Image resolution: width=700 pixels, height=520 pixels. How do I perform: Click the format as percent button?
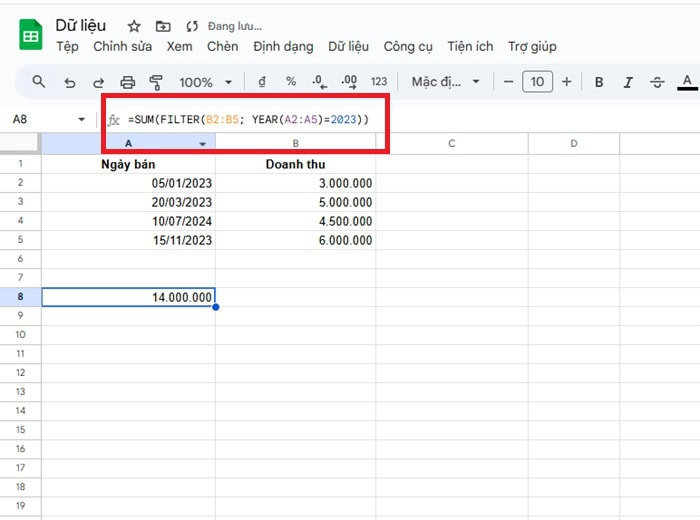click(291, 82)
